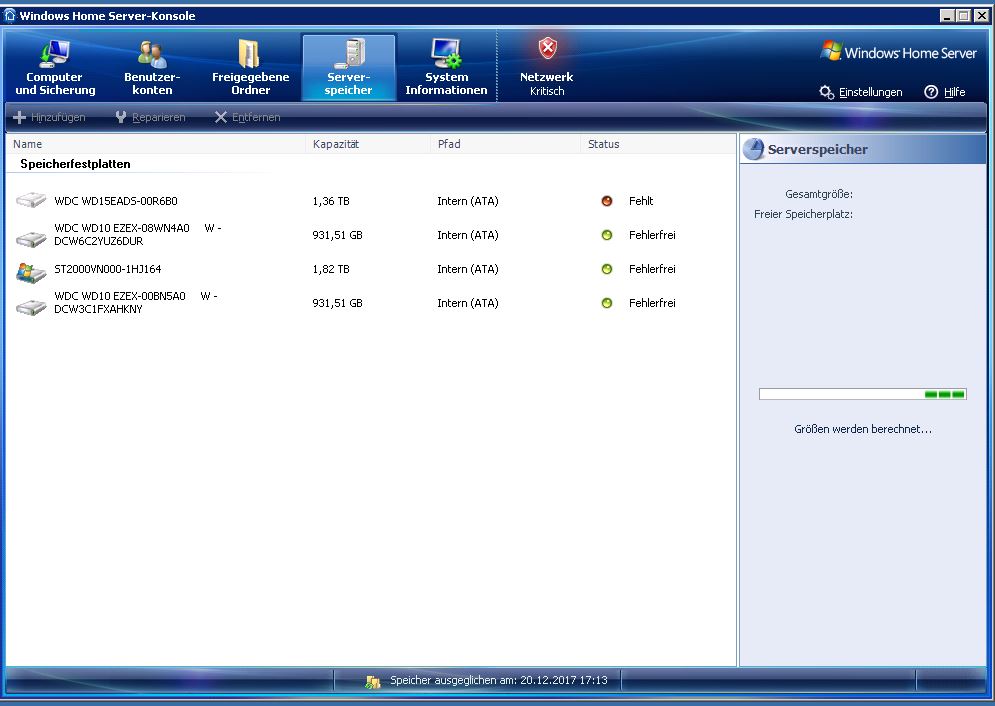Click the Netzwerk Kritisch shield icon
The height and width of the screenshot is (706, 995).
pos(547,49)
